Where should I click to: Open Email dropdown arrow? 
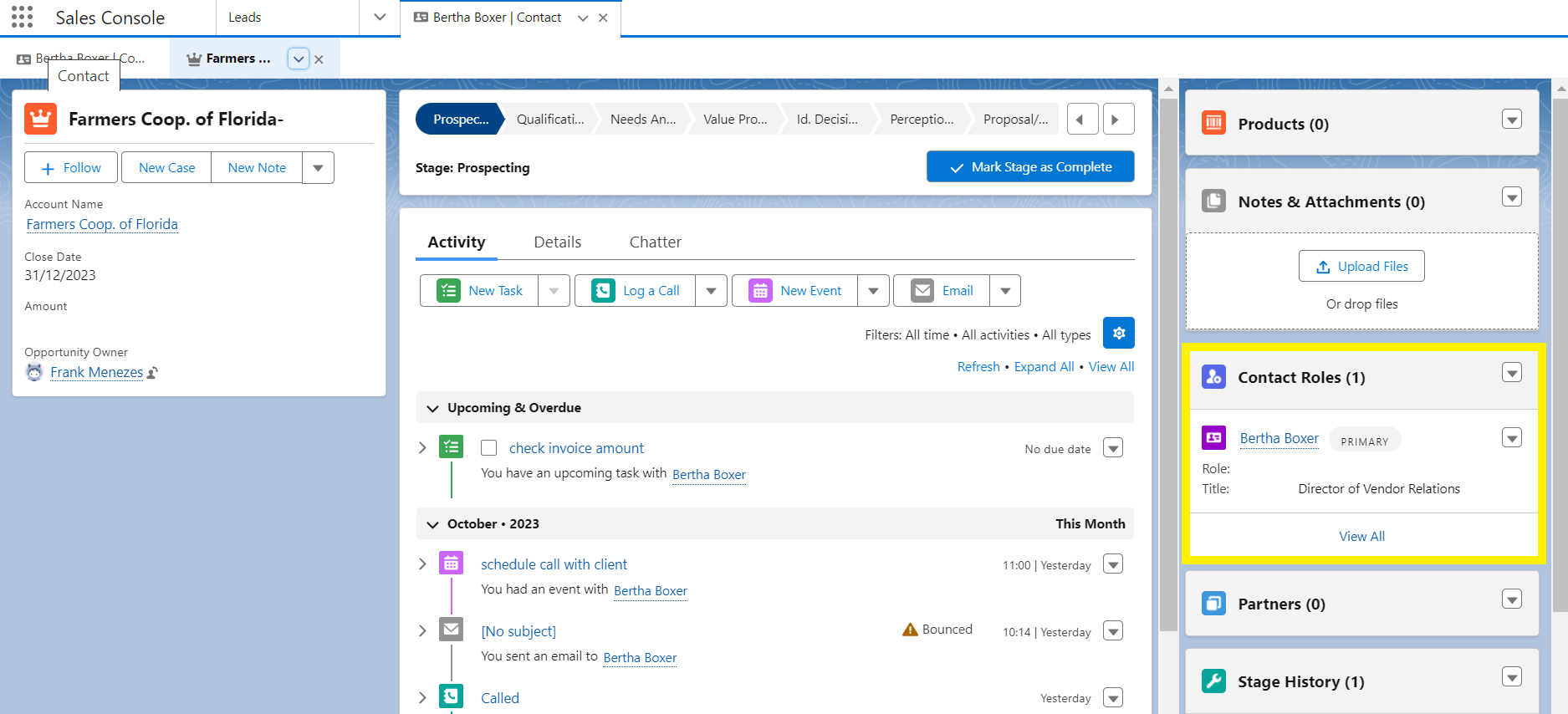point(1005,290)
